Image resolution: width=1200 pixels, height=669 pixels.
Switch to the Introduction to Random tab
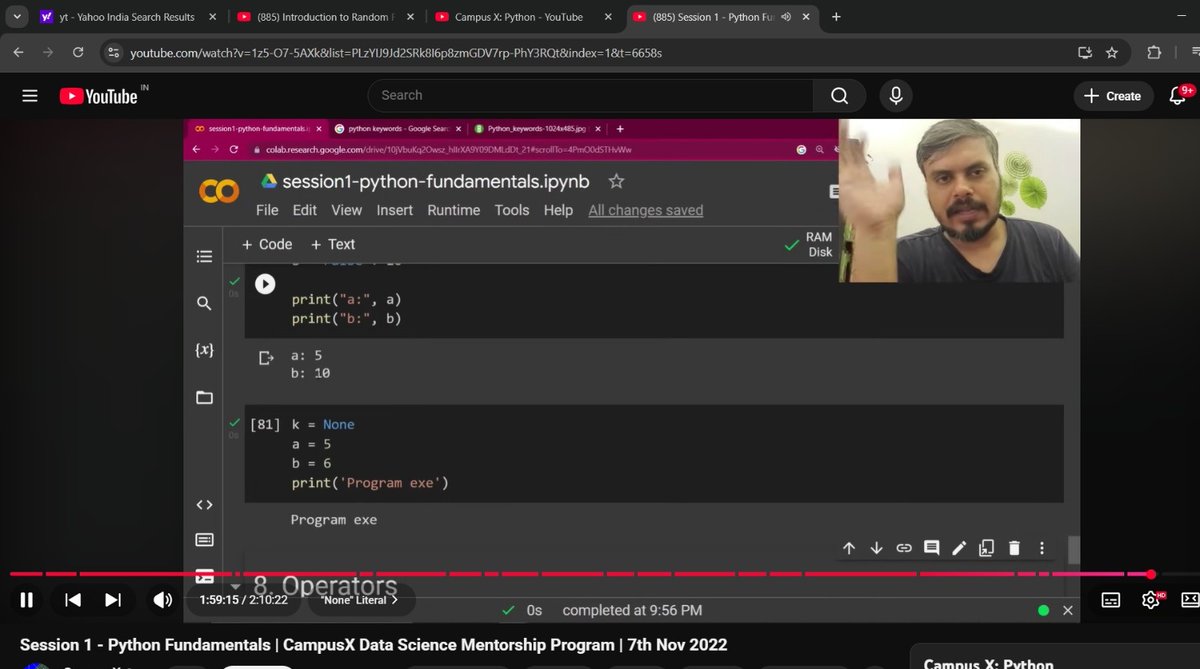(325, 17)
